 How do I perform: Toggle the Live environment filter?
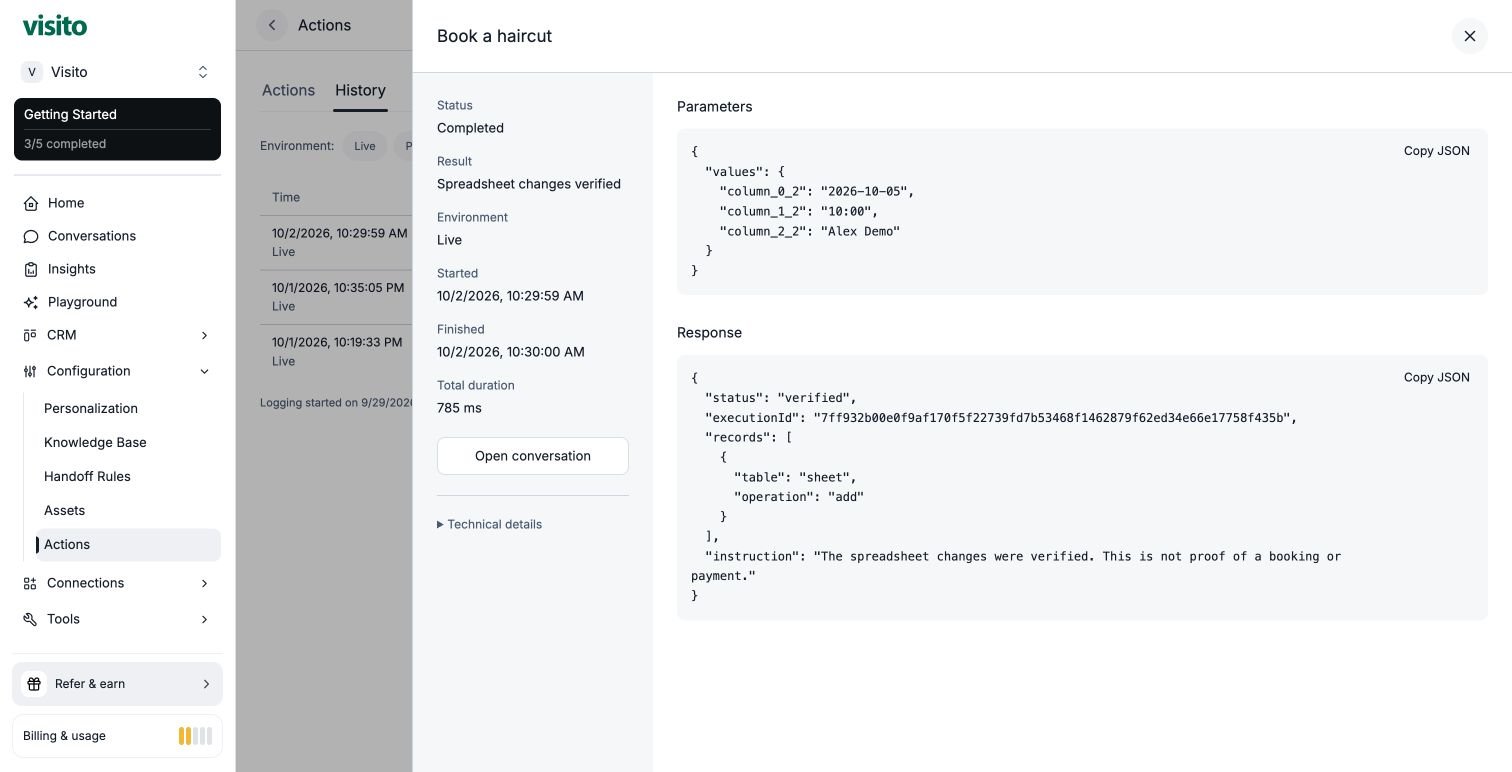click(x=364, y=146)
